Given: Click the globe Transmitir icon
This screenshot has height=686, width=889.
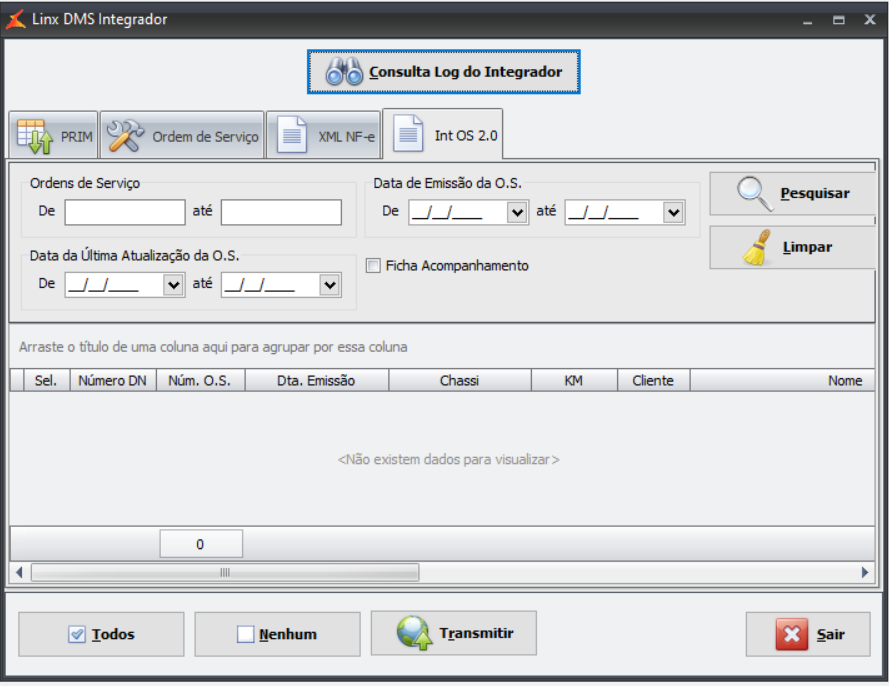Looking at the screenshot, I should (414, 633).
